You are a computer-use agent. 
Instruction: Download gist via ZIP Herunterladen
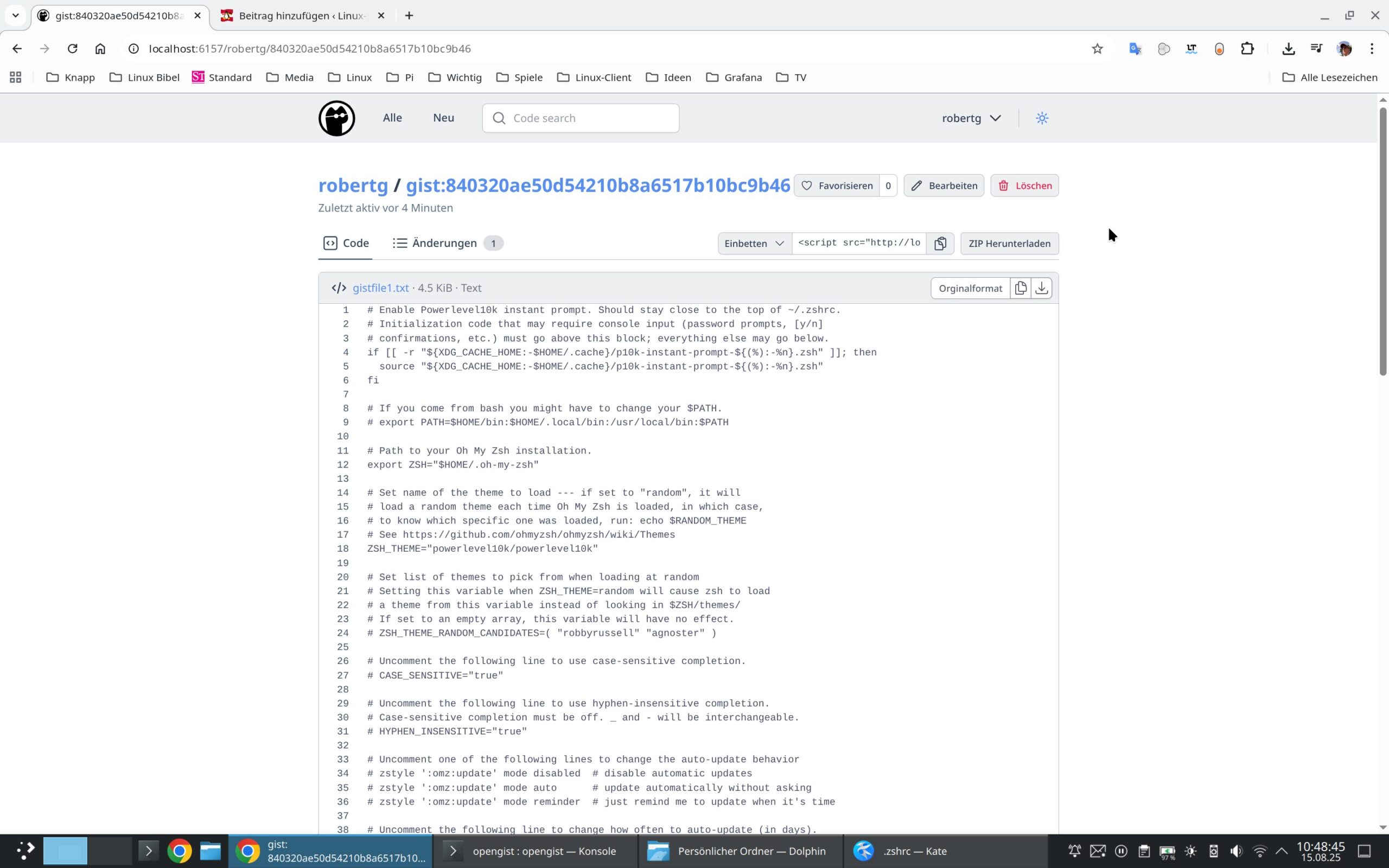point(1010,244)
